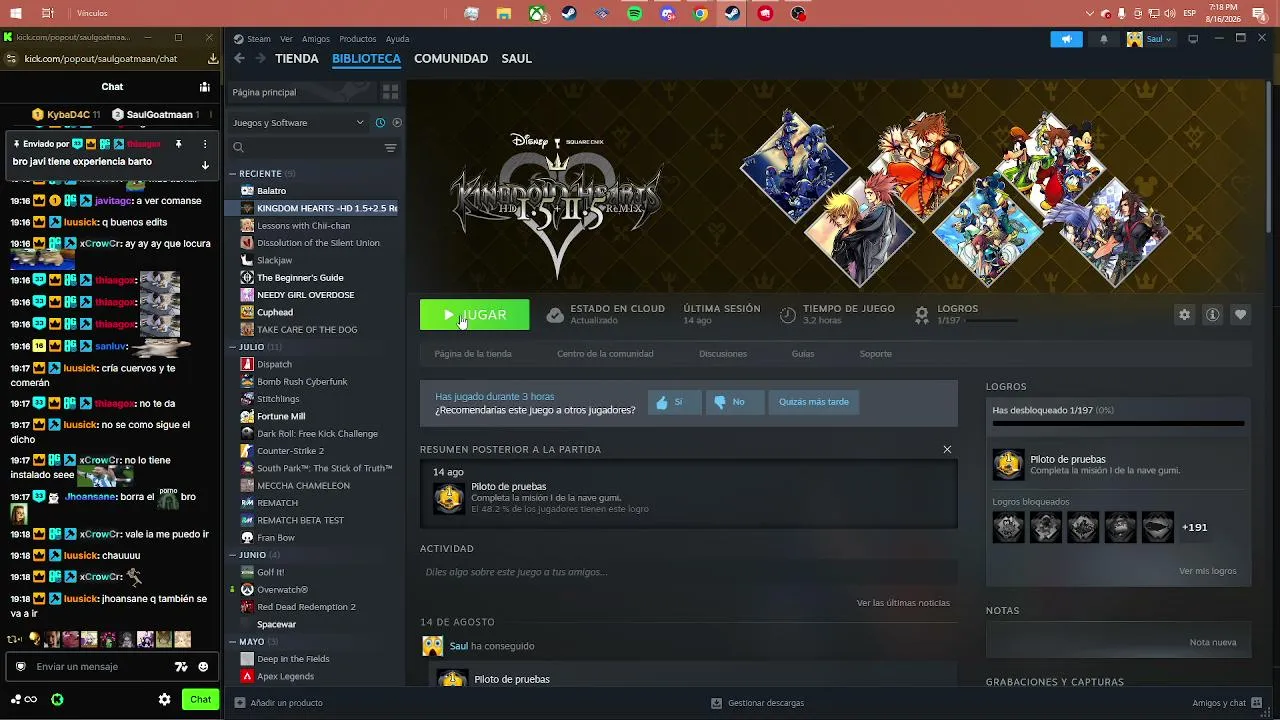Close the post-game summary panel
This screenshot has height=720, width=1280.
click(x=947, y=449)
